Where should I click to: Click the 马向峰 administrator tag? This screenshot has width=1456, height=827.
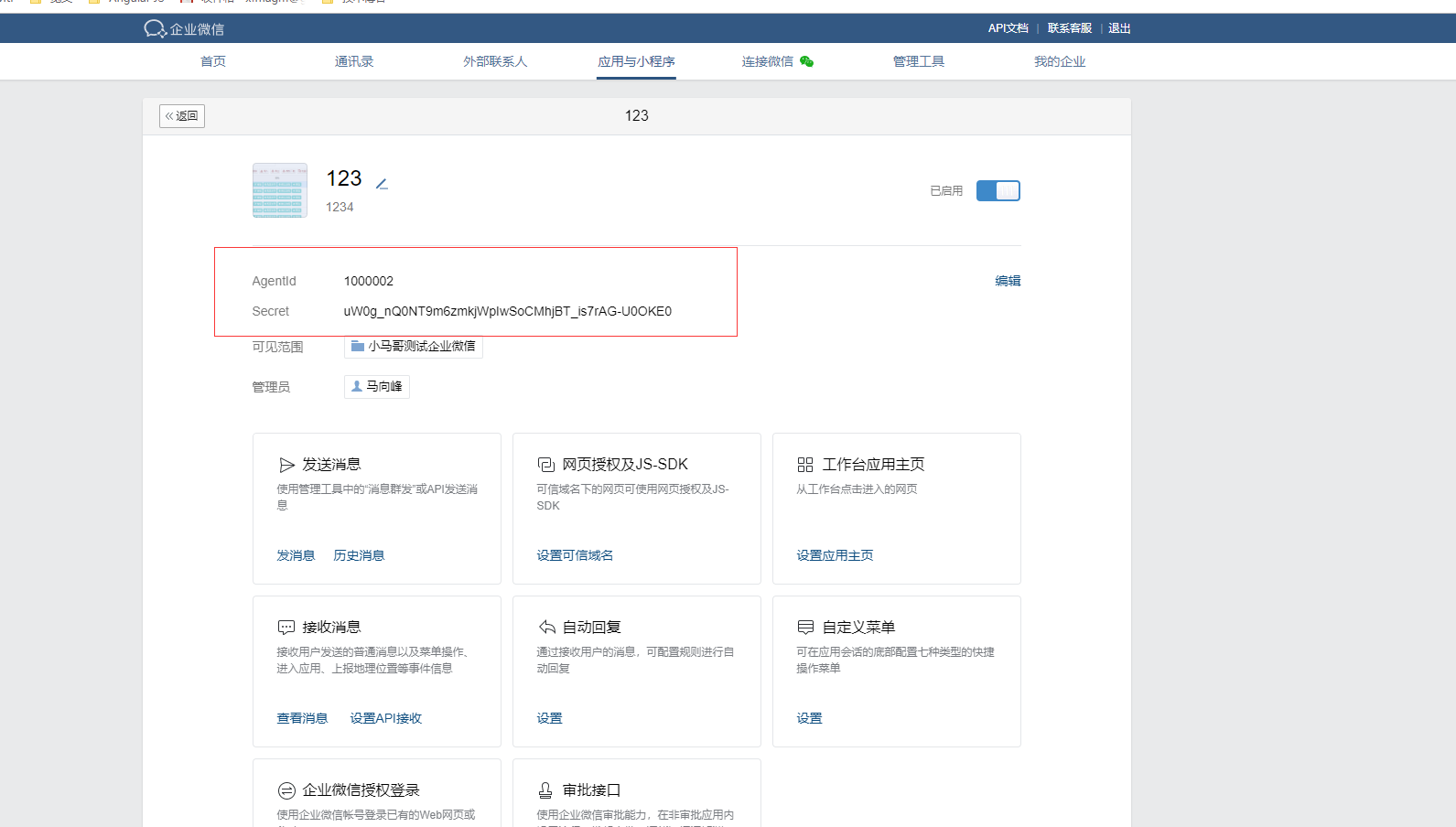pos(377,387)
